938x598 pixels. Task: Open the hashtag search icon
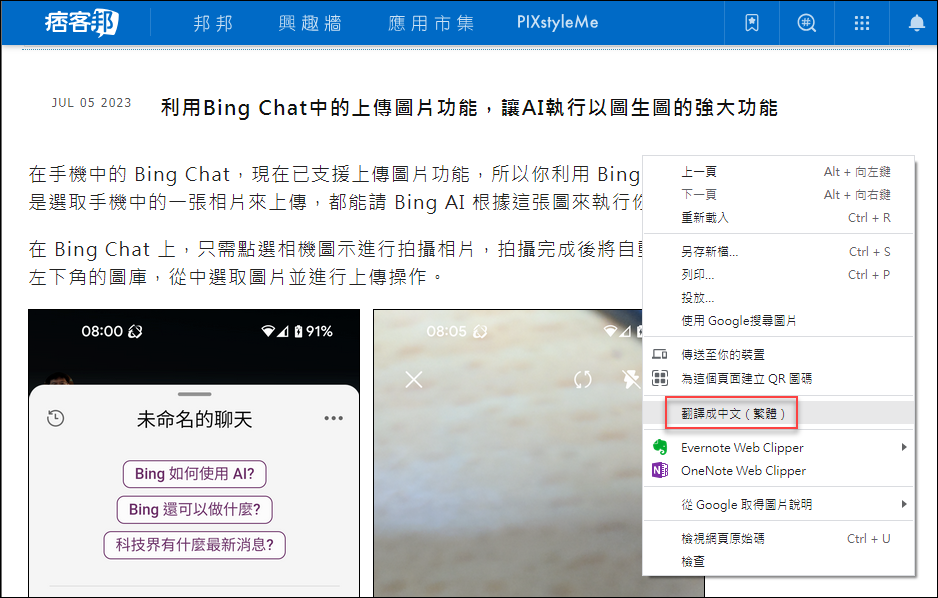pos(806,23)
